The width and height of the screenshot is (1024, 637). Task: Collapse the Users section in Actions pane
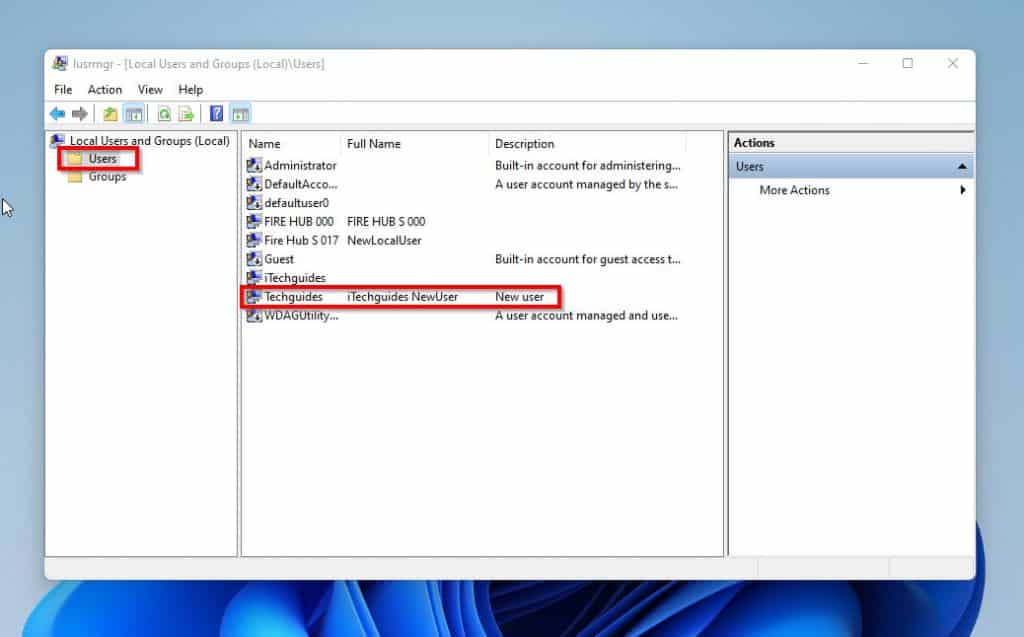[x=961, y=167]
